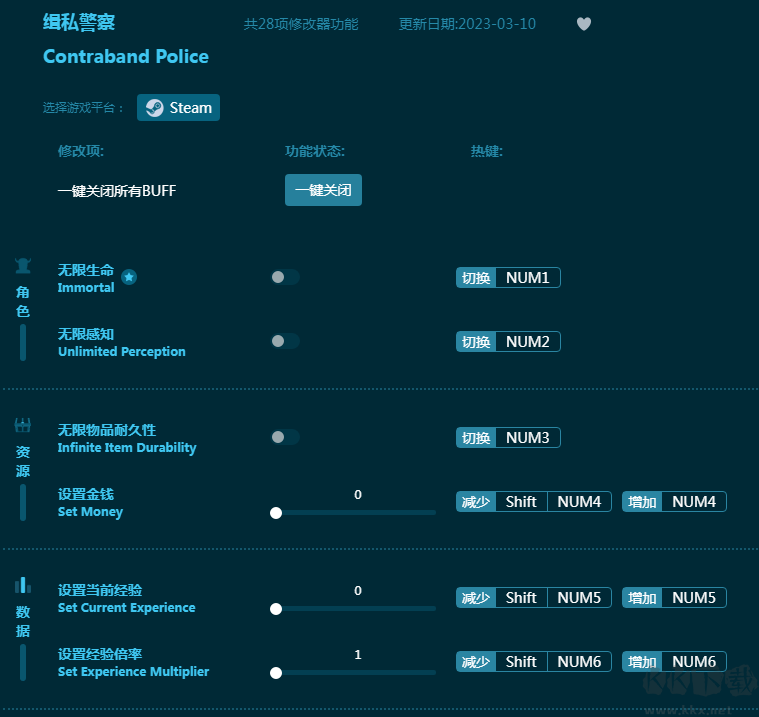The width and height of the screenshot is (759, 717).
Task: Click the 切换 NUM2 hotkey button
Action: tap(508, 341)
